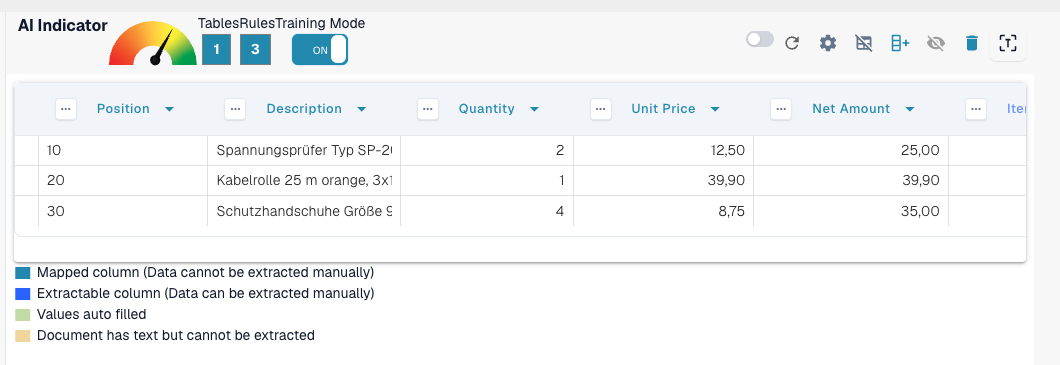Click the Description column header label
Viewport: 1060px width, 365px height.
click(304, 109)
